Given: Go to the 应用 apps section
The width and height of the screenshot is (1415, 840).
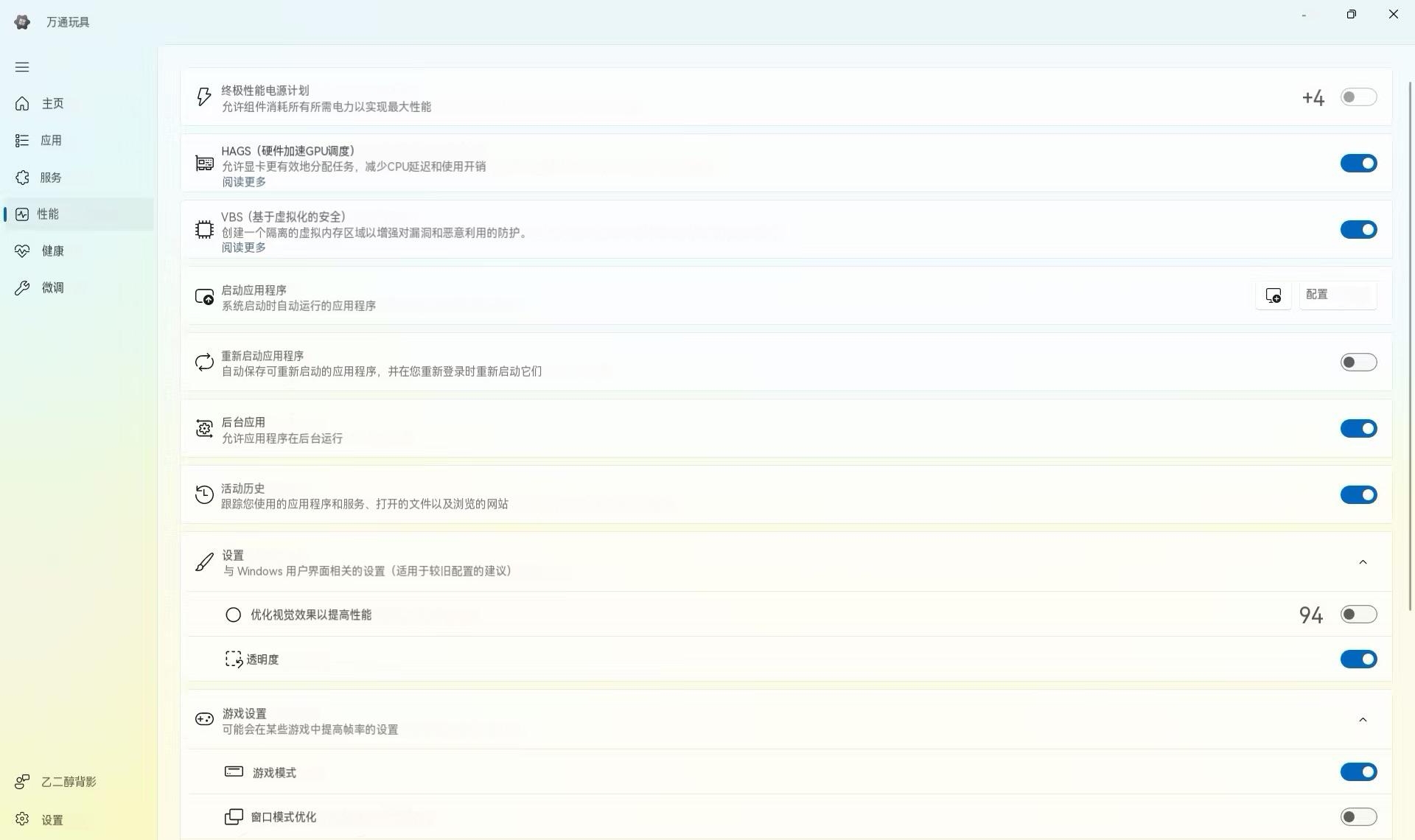Looking at the screenshot, I should (51, 141).
